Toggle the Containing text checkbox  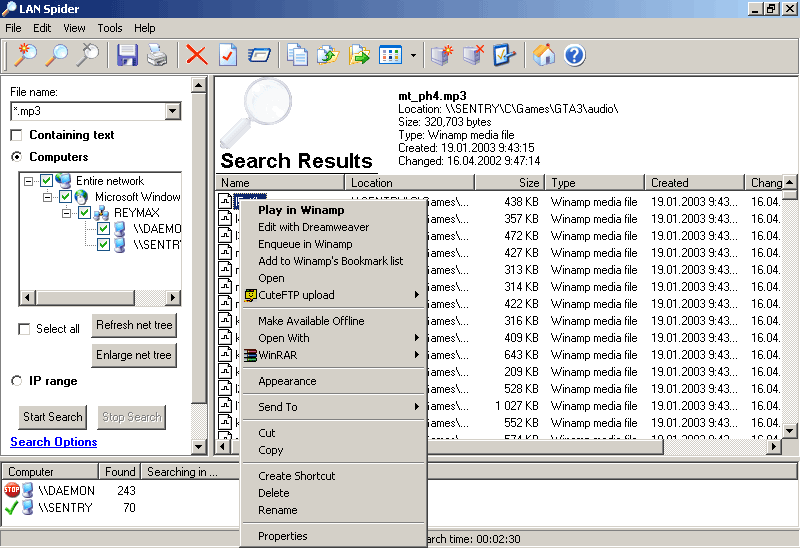point(16,135)
